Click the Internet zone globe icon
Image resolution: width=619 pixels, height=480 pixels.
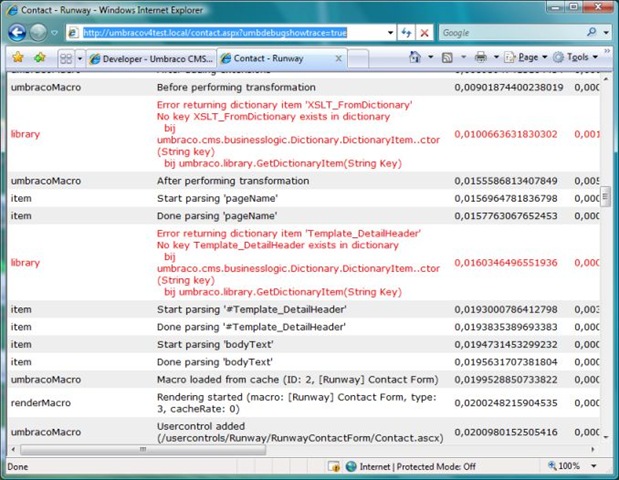[x=351, y=467]
